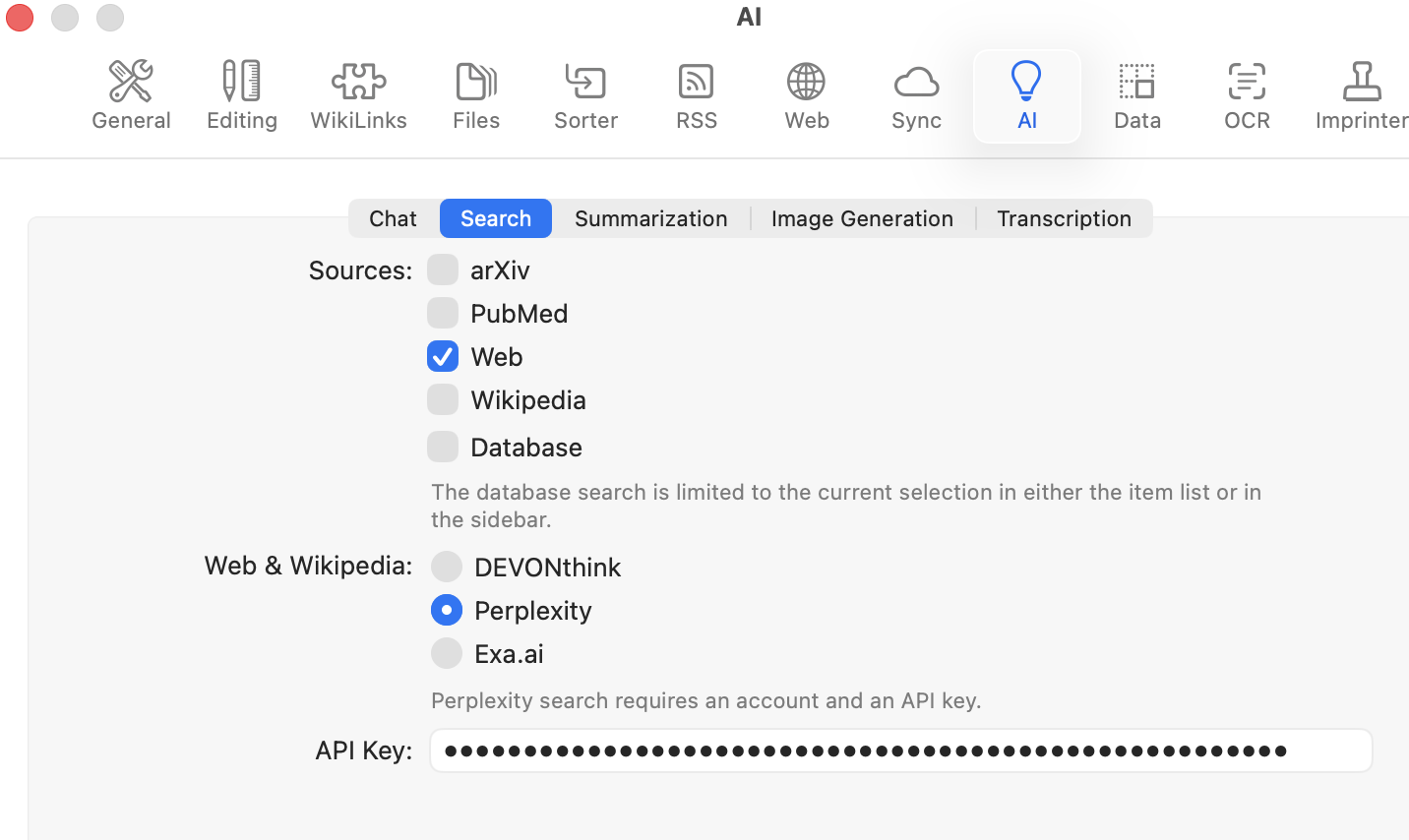Image resolution: width=1409 pixels, height=840 pixels.
Task: Switch to WikiLinks settings
Action: click(x=358, y=96)
